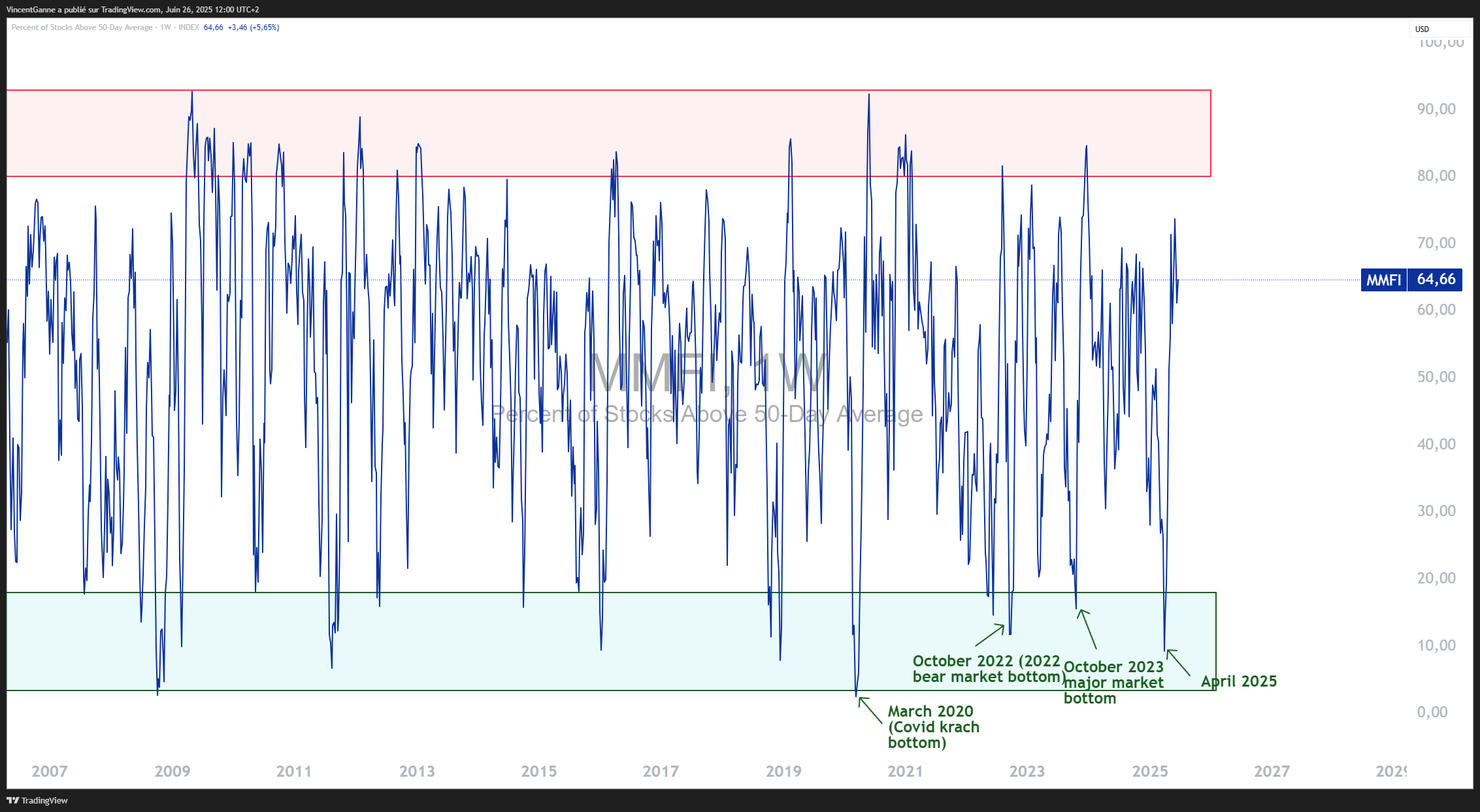The image size is (1480, 812).
Task: Click the 60,00 price scale label
Action: point(1436,310)
